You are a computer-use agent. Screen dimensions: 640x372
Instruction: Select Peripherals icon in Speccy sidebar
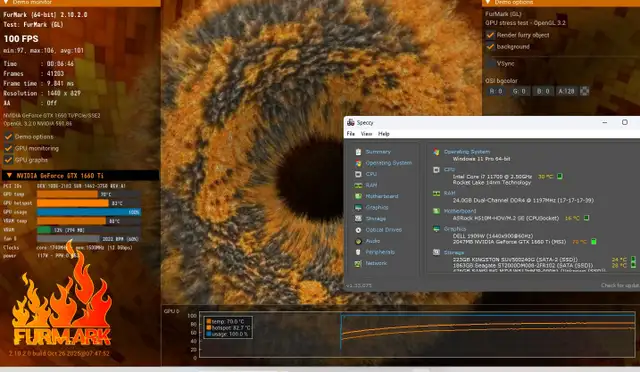358,252
